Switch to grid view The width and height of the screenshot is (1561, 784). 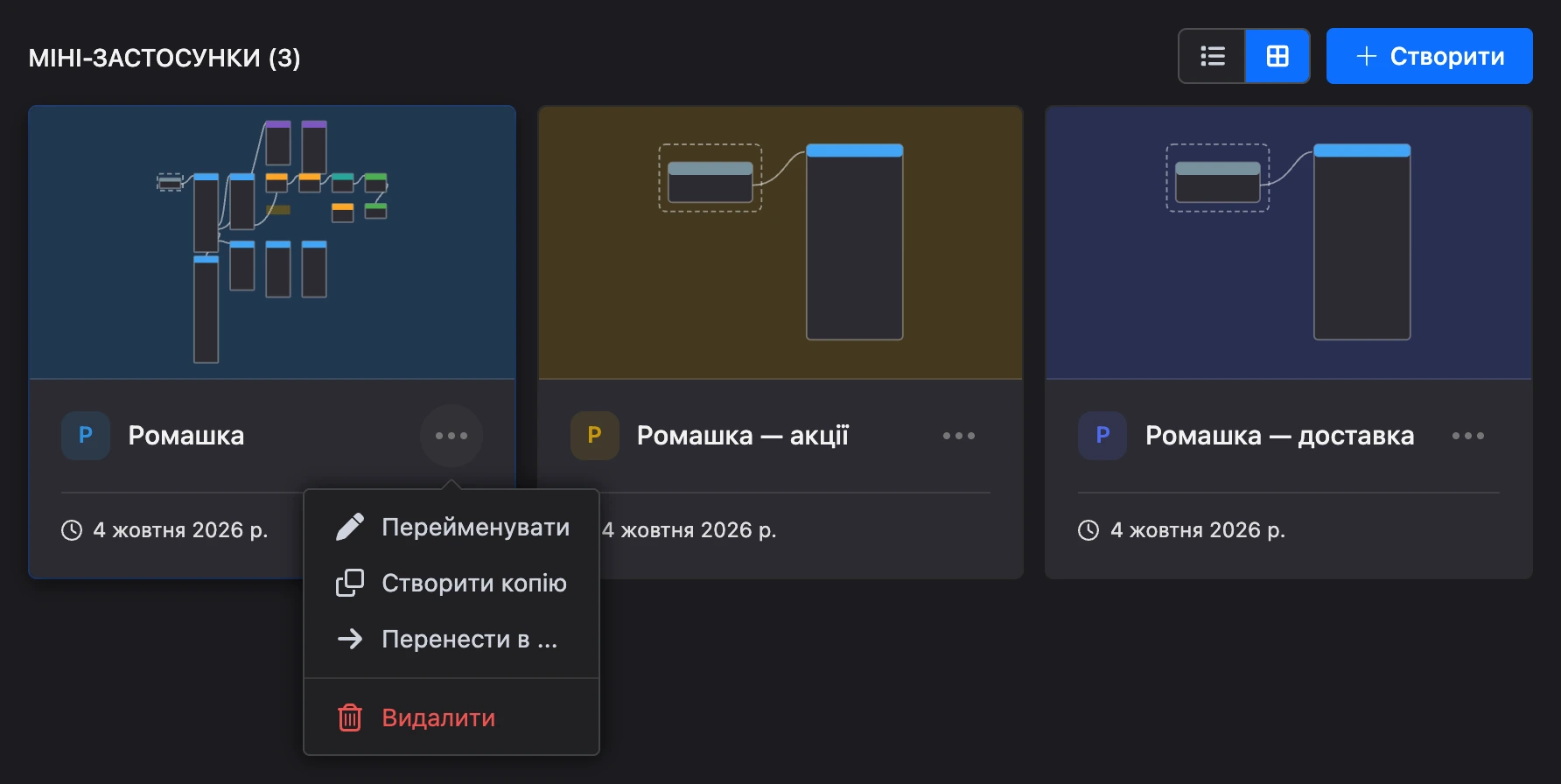click(x=1277, y=56)
